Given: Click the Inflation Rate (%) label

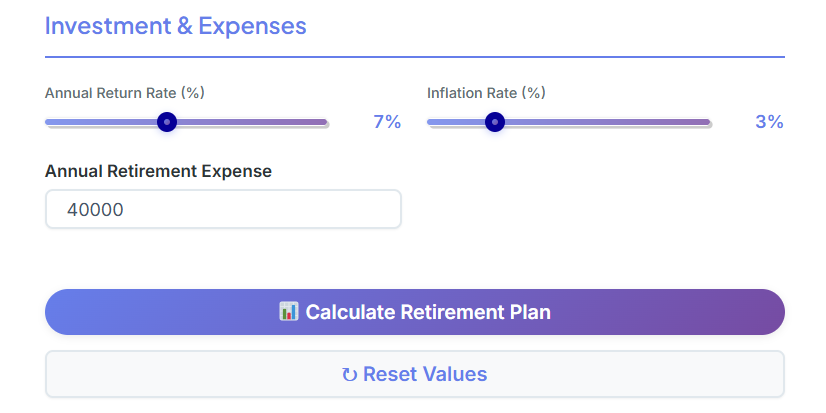Looking at the screenshot, I should 486,93.
